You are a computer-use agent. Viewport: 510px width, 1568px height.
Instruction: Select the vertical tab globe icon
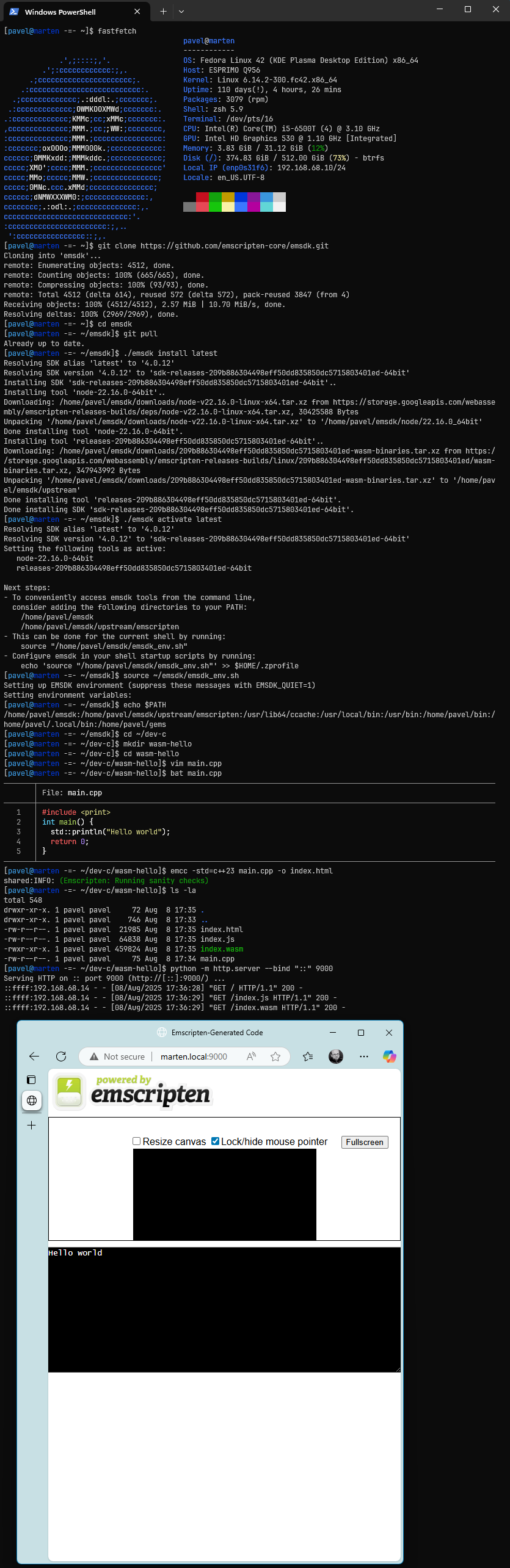click(x=32, y=1100)
